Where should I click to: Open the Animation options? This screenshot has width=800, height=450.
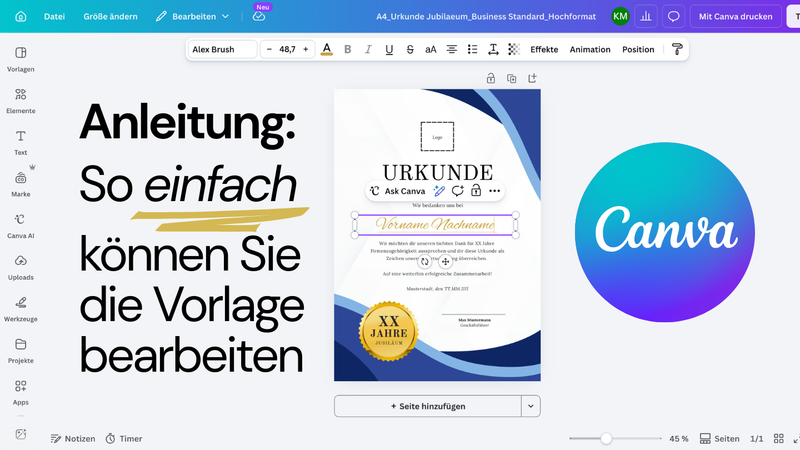pyautogui.click(x=590, y=49)
